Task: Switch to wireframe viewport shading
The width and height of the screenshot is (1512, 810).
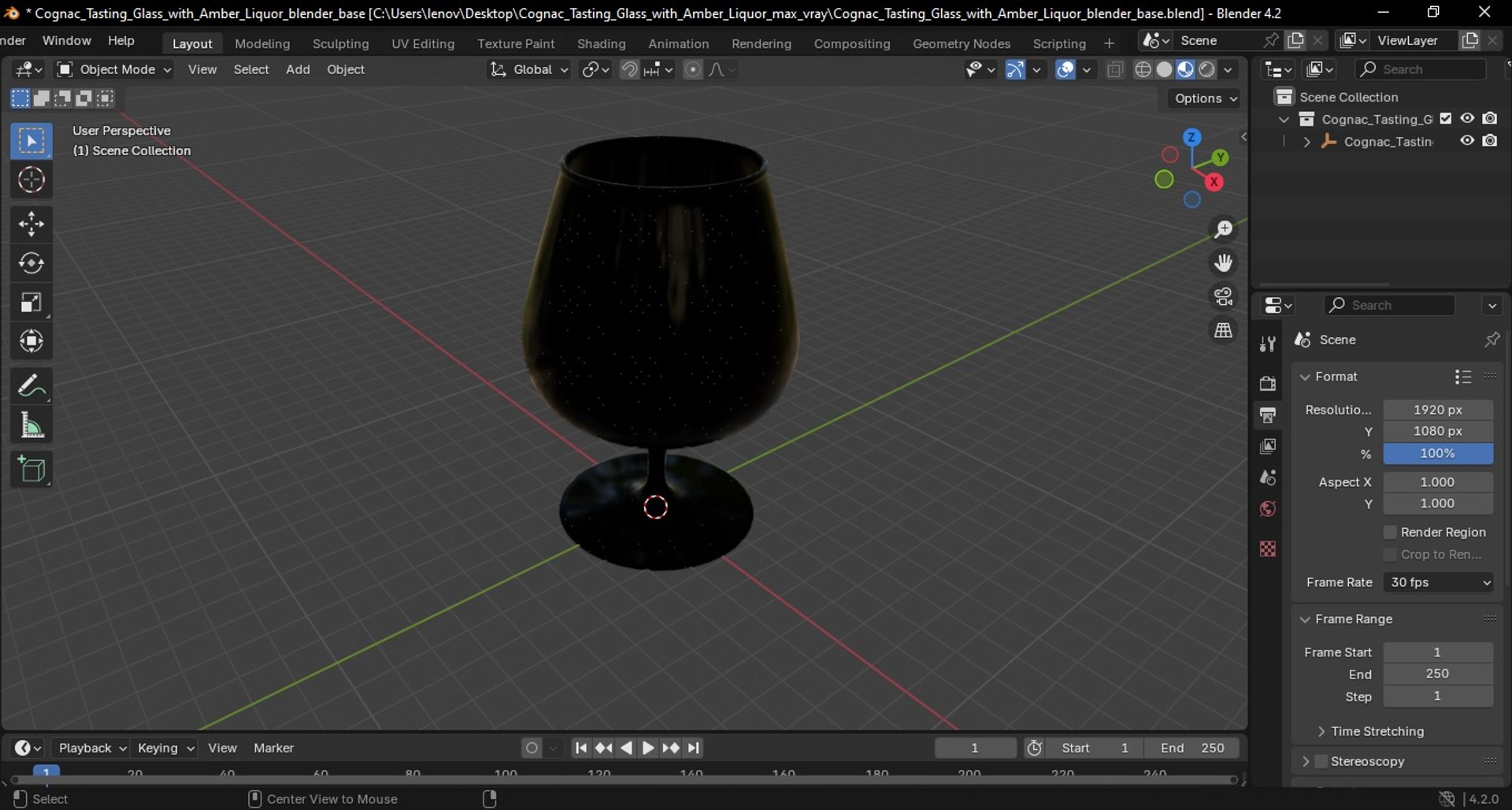Action: [1143, 69]
